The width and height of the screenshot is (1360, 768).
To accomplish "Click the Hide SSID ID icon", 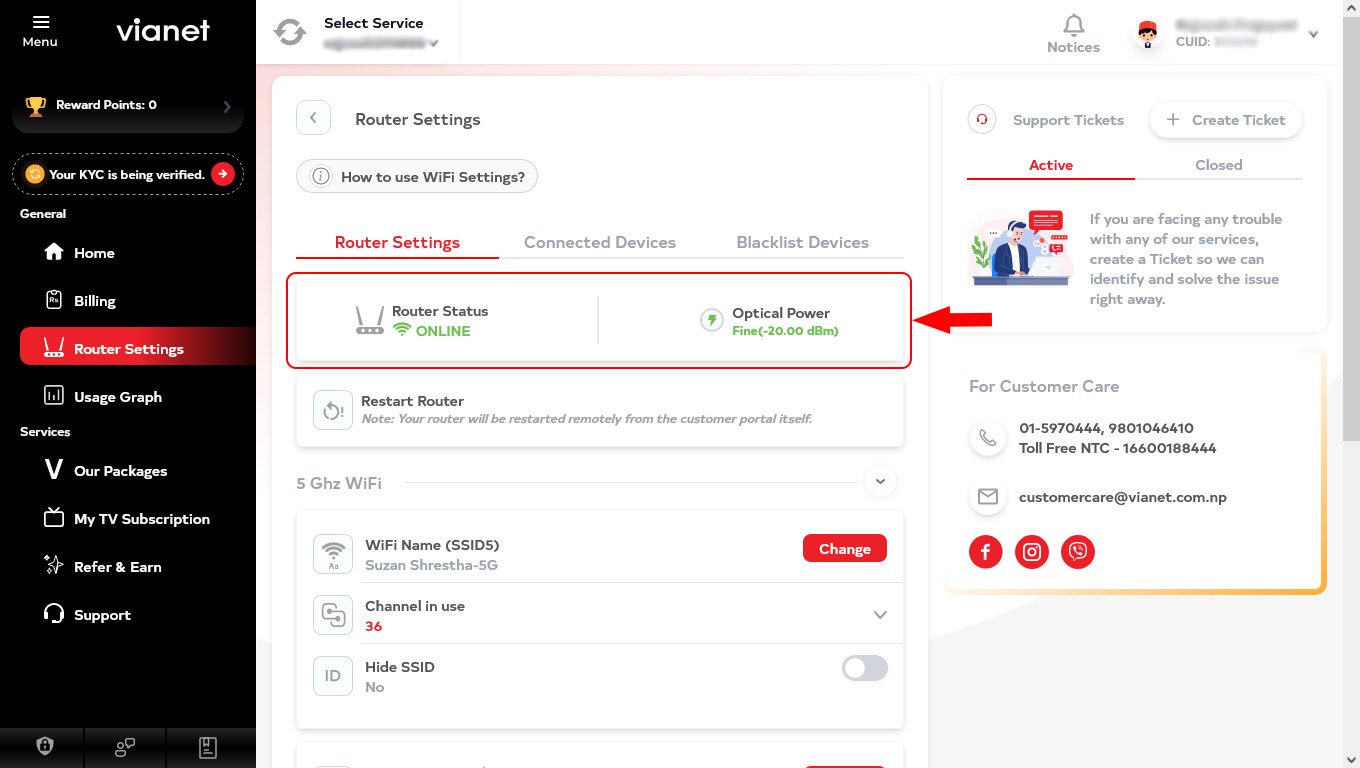I will pos(333,676).
